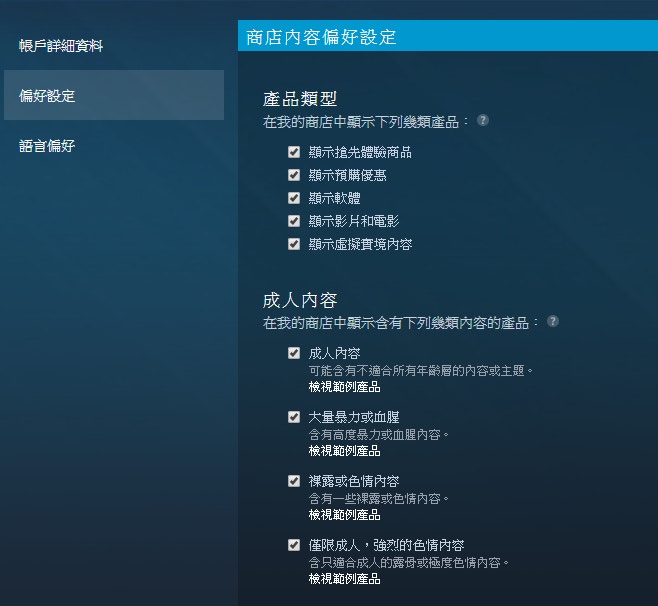The width and height of the screenshot is (658, 606).
Task: Click help icon next to 成人內容 description
Action: click(x=553, y=322)
